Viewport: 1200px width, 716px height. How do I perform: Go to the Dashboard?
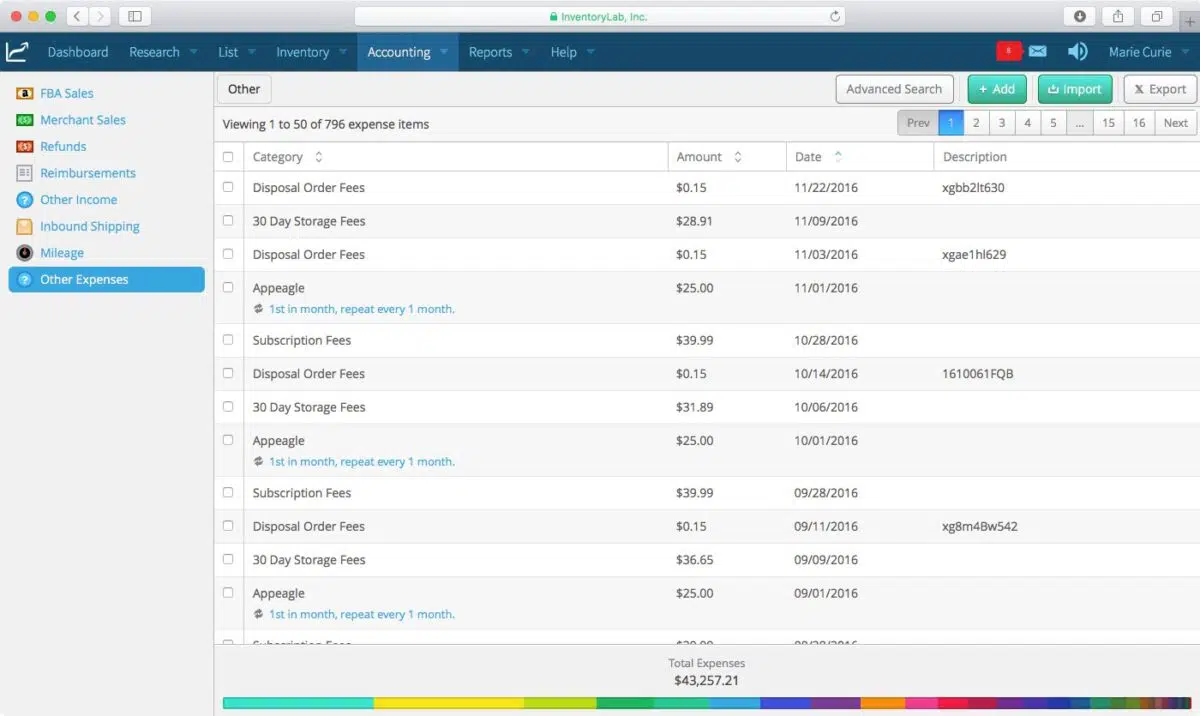pos(78,51)
